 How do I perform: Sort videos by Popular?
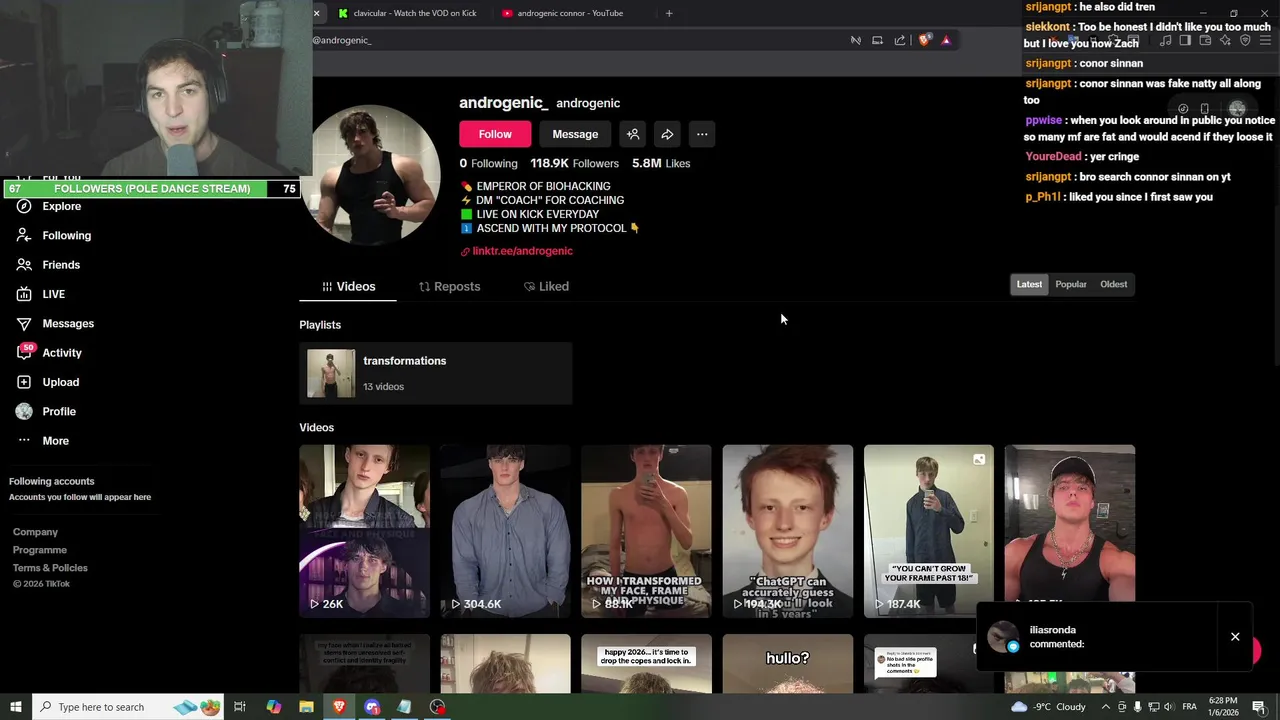click(x=1071, y=284)
